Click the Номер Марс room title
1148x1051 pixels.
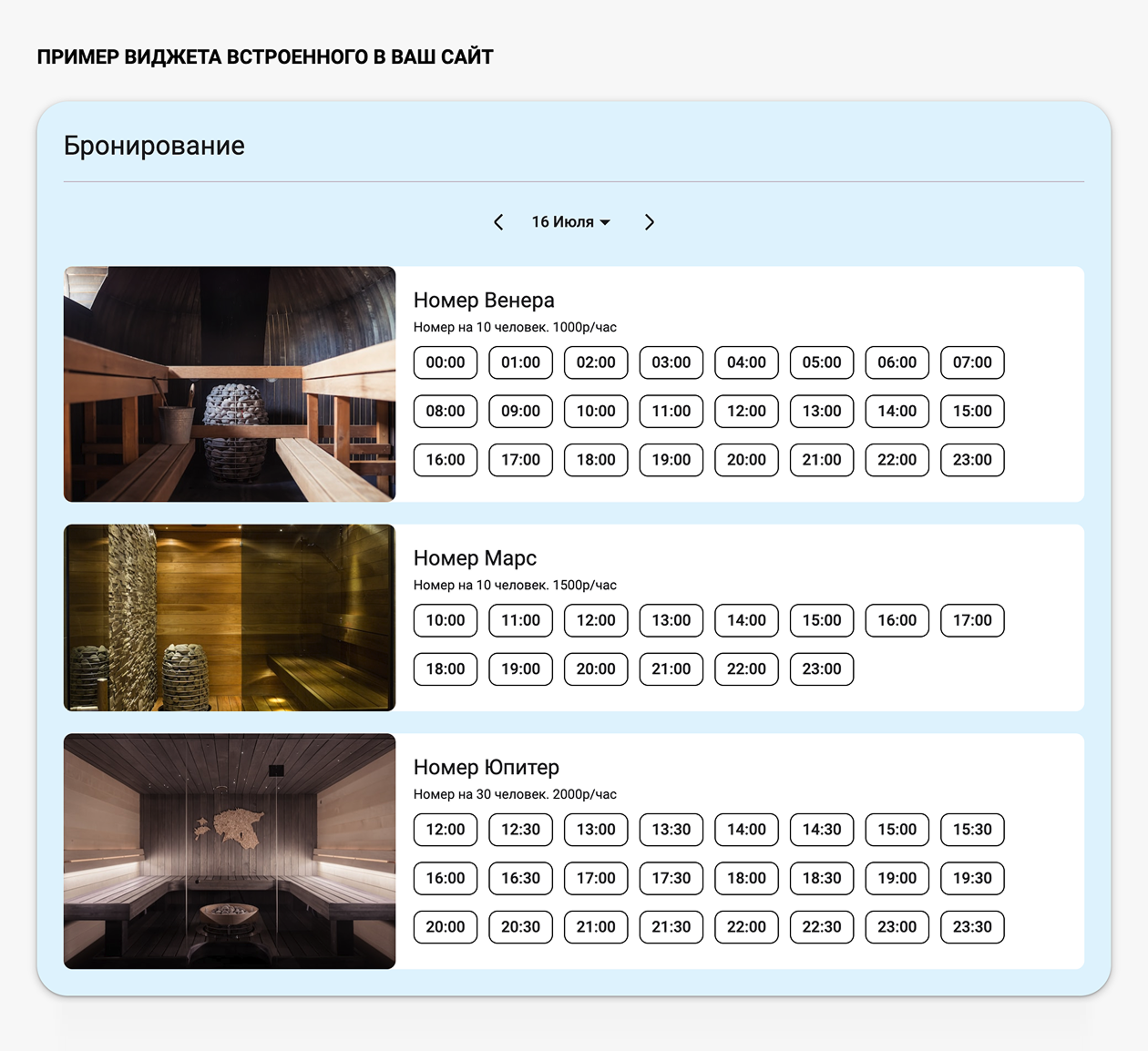point(475,558)
